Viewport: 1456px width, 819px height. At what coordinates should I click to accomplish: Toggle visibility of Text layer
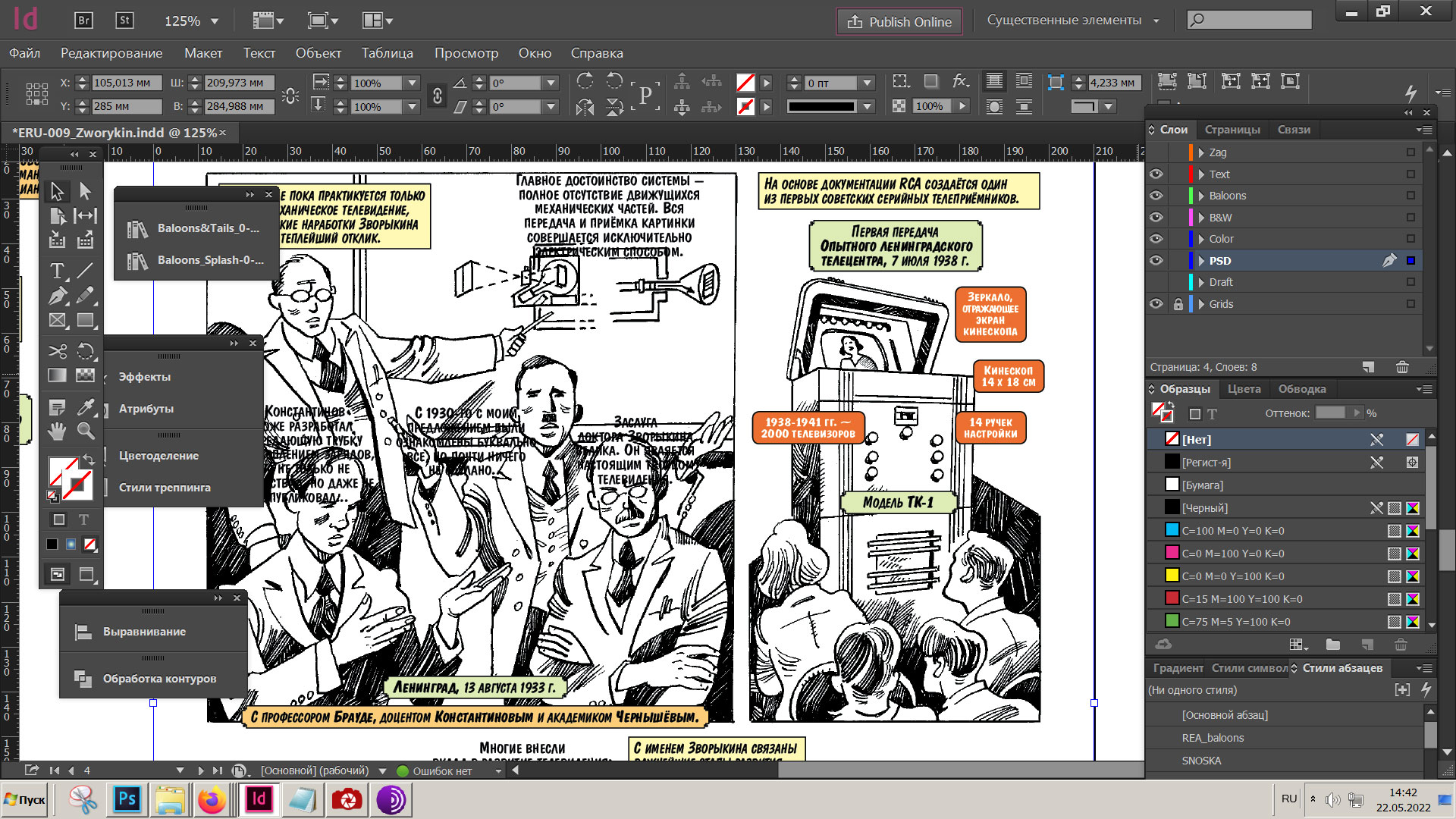point(1156,174)
